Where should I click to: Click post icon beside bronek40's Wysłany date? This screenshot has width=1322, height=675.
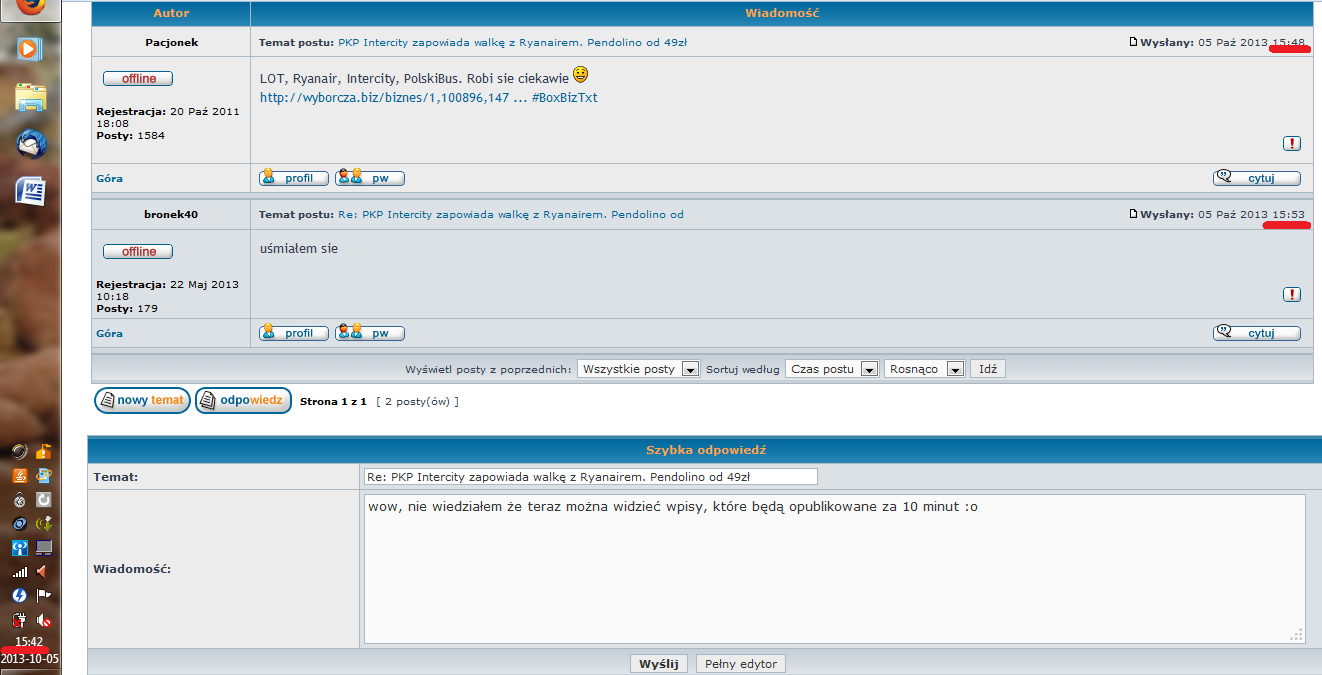[1133, 214]
